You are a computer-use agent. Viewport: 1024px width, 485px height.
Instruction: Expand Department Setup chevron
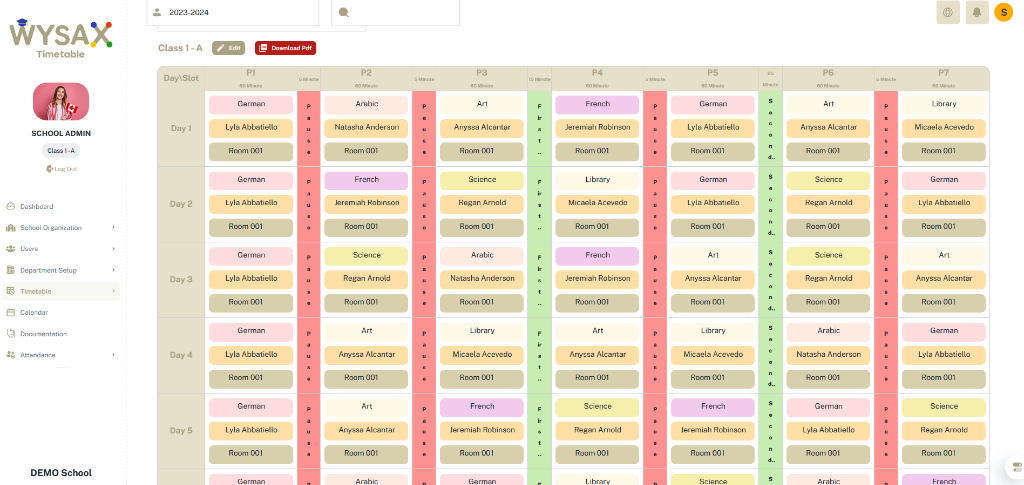(113, 270)
